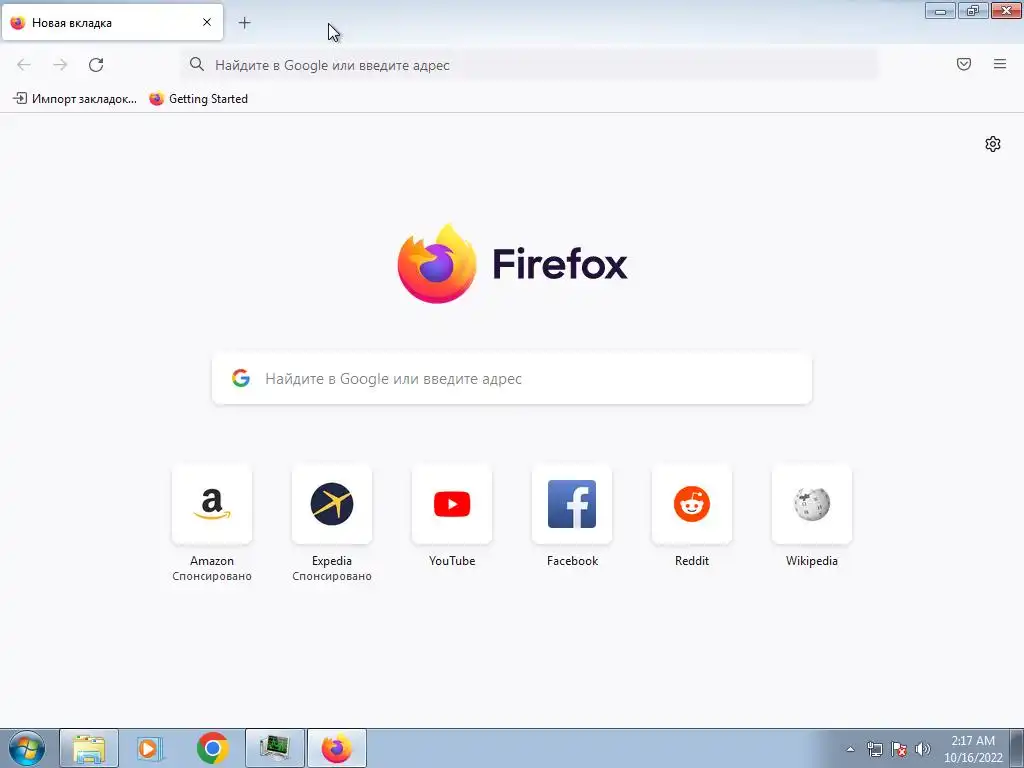Open Windows Explorer from taskbar
The image size is (1024, 768).
(x=89, y=748)
